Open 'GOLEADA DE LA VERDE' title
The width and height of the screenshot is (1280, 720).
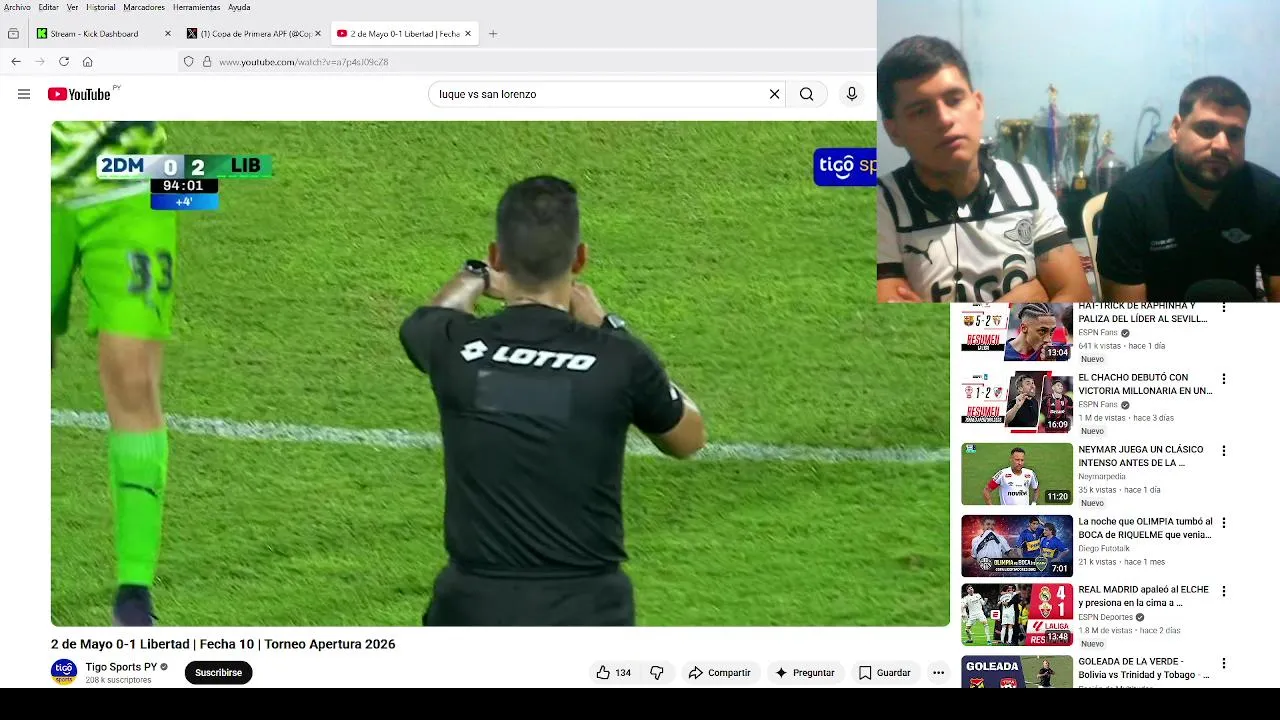point(1144,668)
